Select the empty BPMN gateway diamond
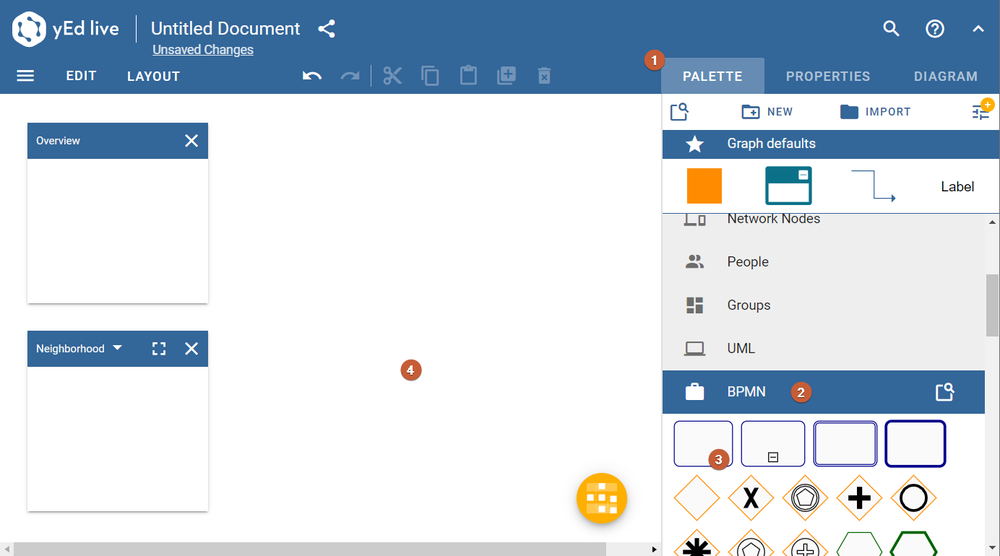1000x556 pixels. coord(696,498)
